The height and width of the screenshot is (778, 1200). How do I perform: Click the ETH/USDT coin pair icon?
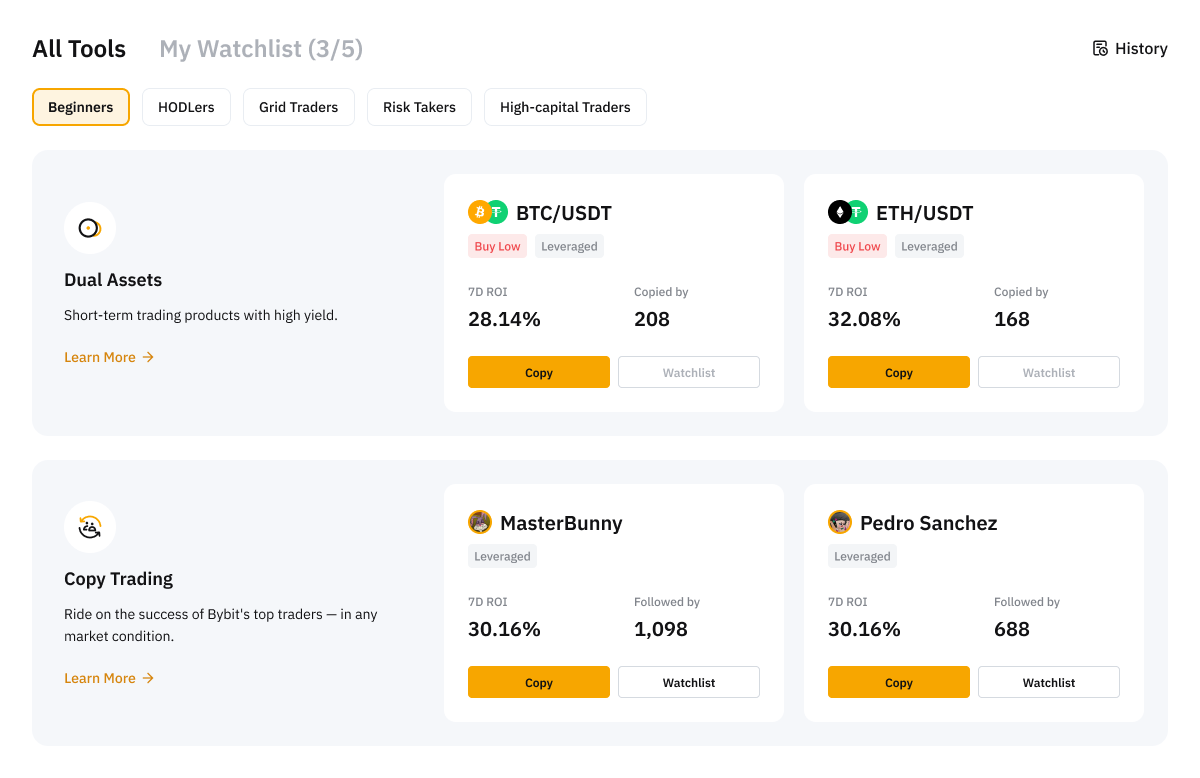[848, 212]
